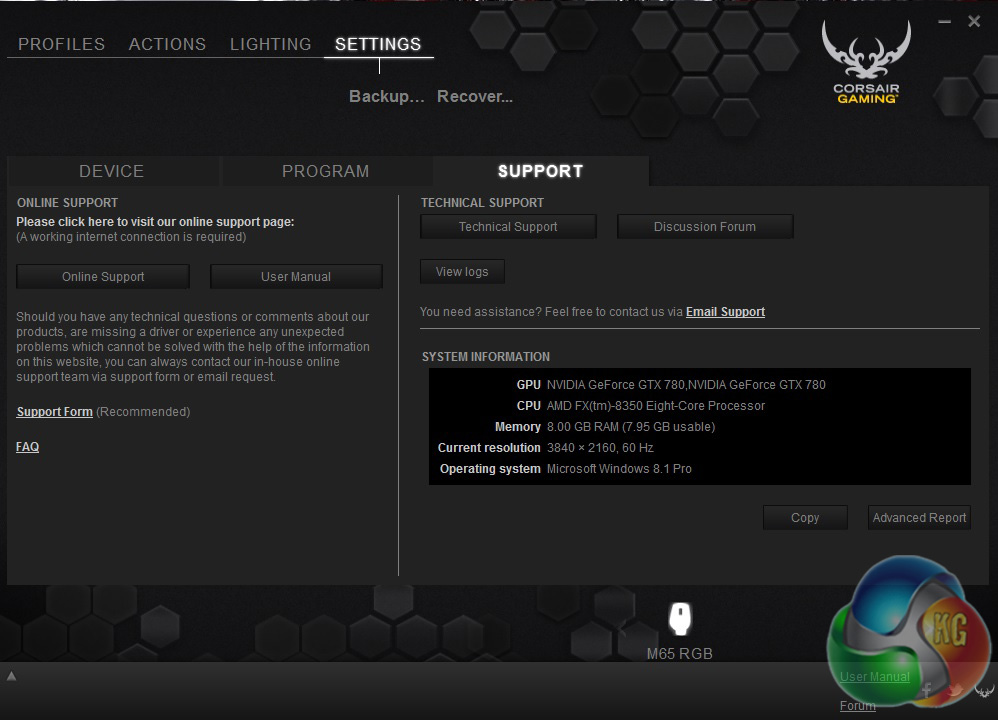998x720 pixels.
Task: Open the User Manual button
Action: coord(296,276)
